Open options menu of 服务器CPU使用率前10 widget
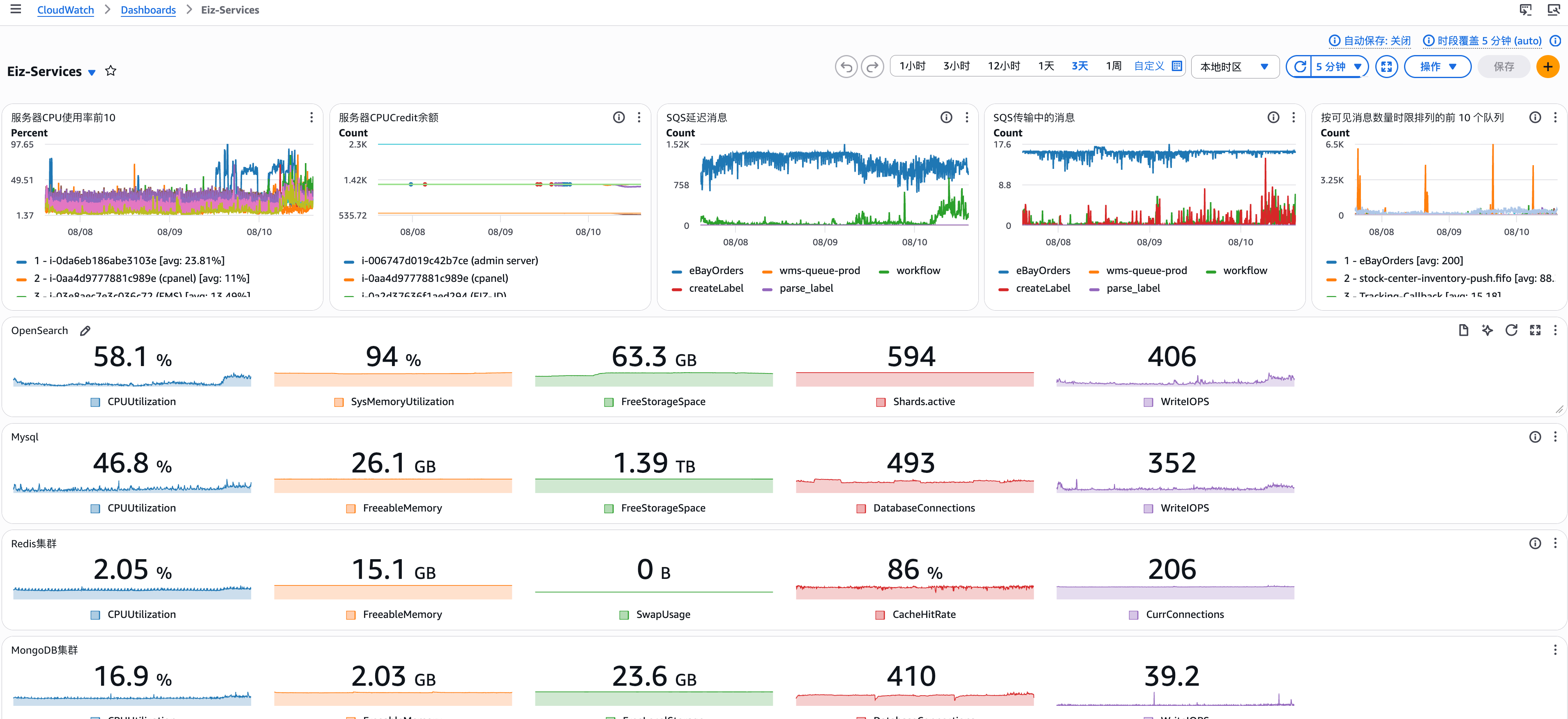The height and width of the screenshot is (719, 1568). click(311, 117)
